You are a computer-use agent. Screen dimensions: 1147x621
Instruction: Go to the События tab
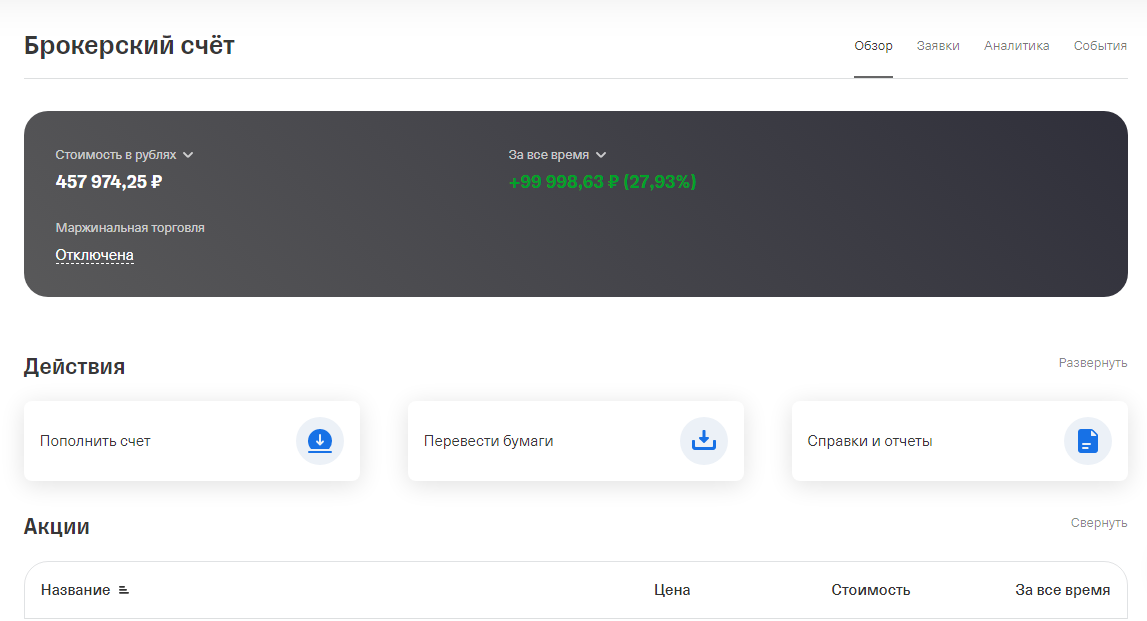click(1099, 45)
